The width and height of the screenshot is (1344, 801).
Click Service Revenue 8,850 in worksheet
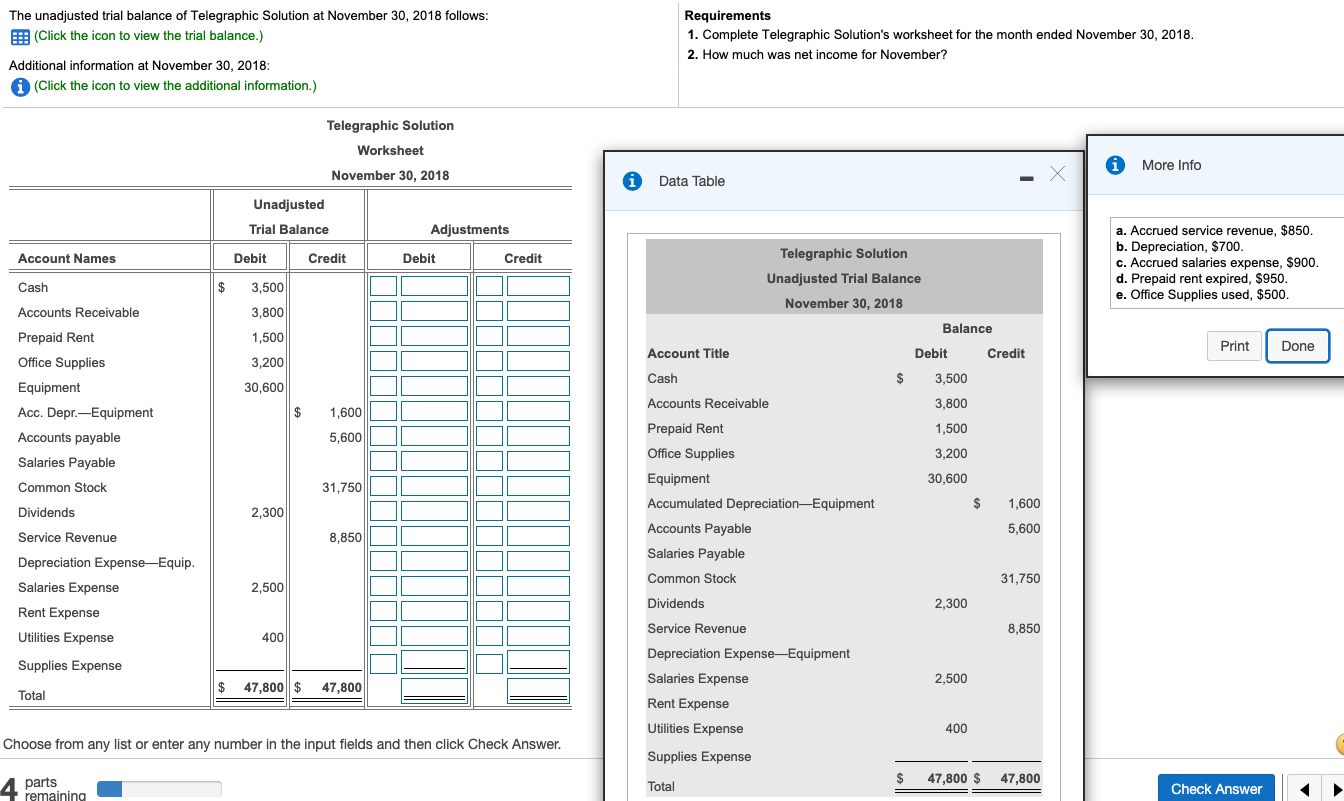point(345,538)
